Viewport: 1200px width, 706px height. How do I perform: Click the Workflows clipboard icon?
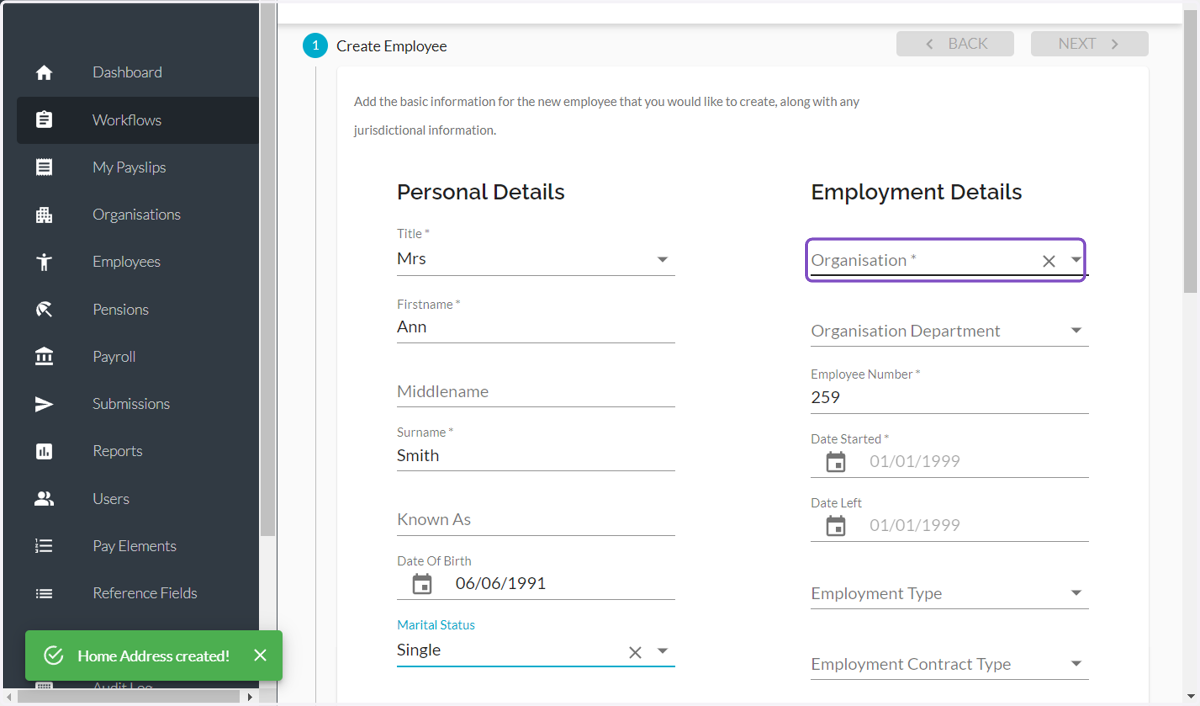point(44,120)
